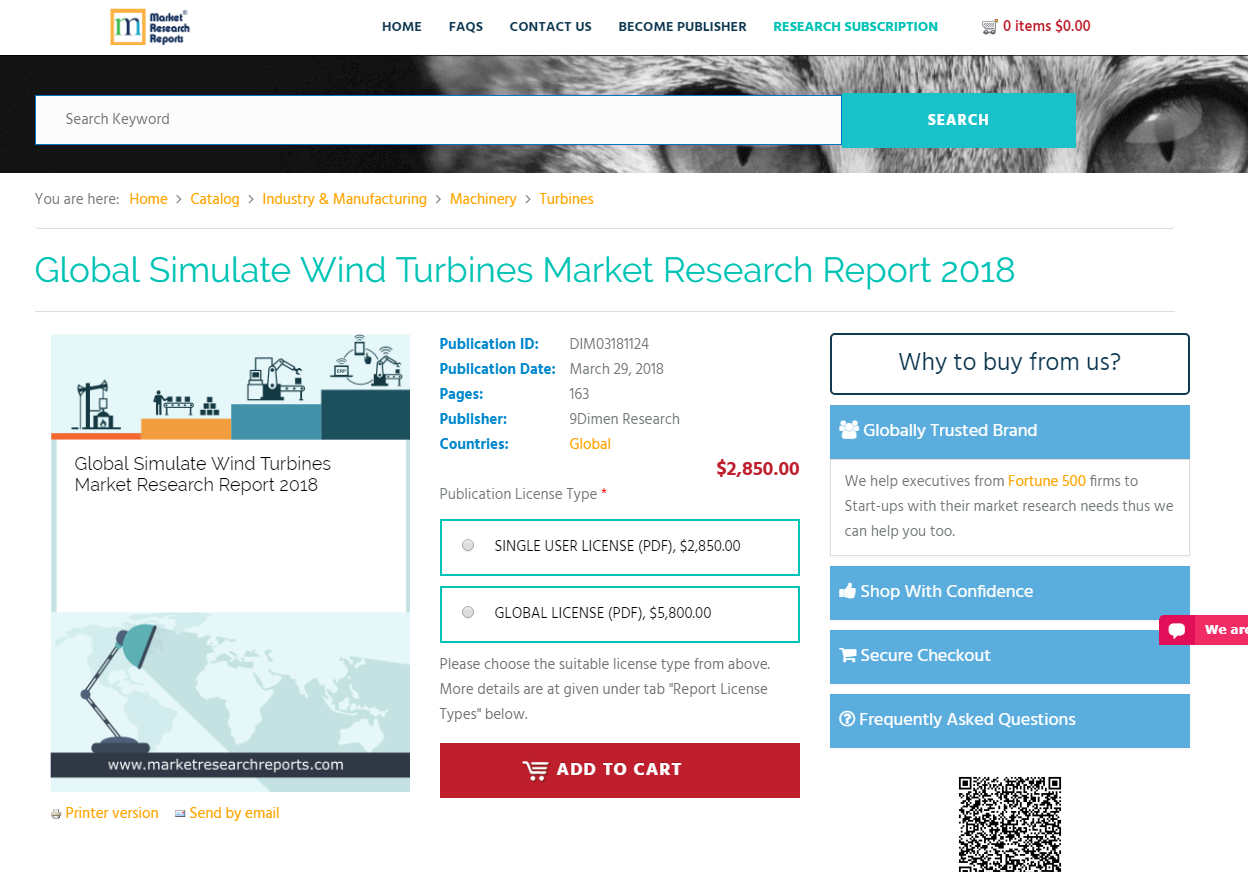The width and height of the screenshot is (1248, 872).
Task: Open the Turbines breadcrumb link
Action: coord(566,199)
